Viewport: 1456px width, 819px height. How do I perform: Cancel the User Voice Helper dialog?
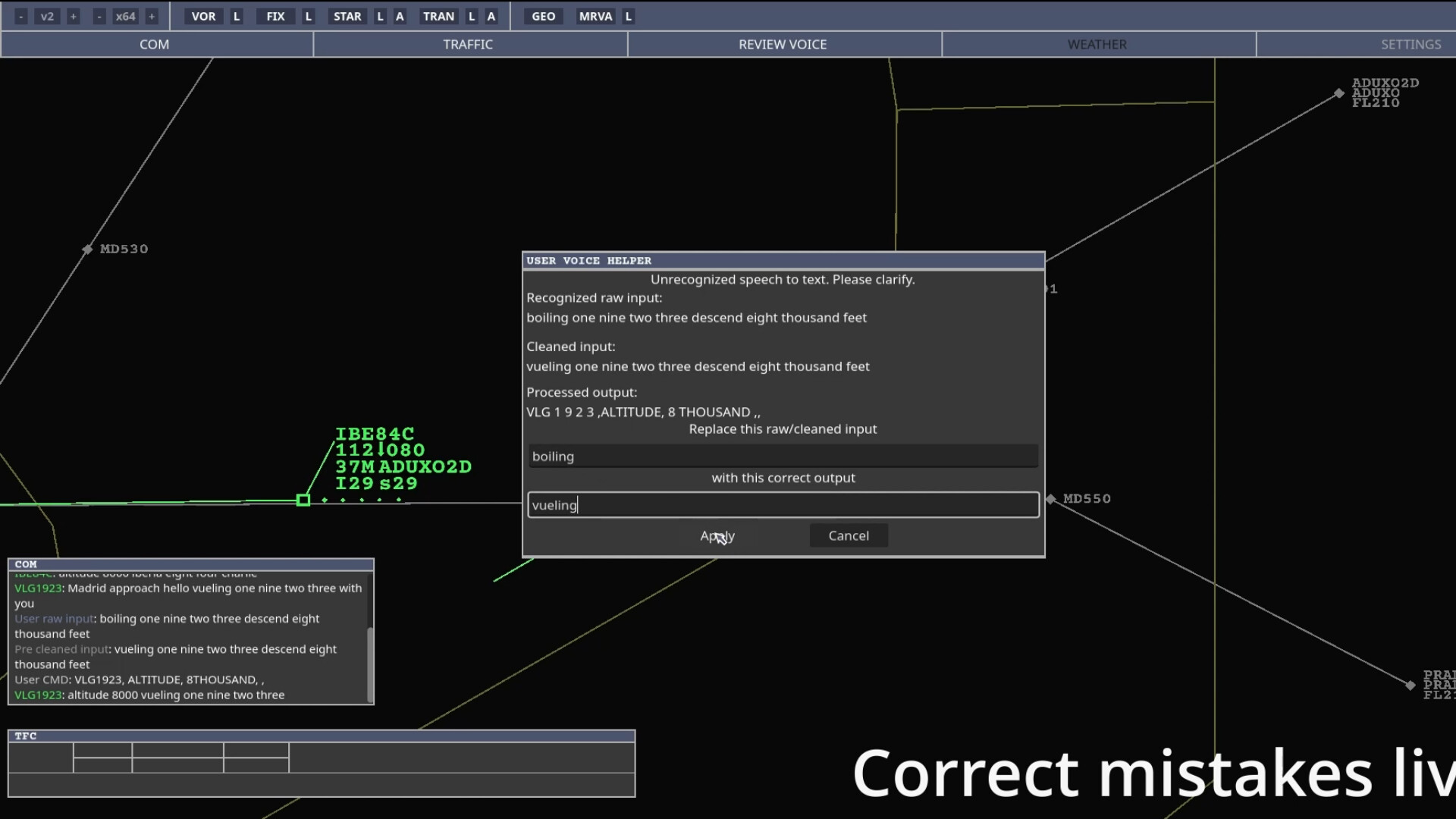pos(848,535)
